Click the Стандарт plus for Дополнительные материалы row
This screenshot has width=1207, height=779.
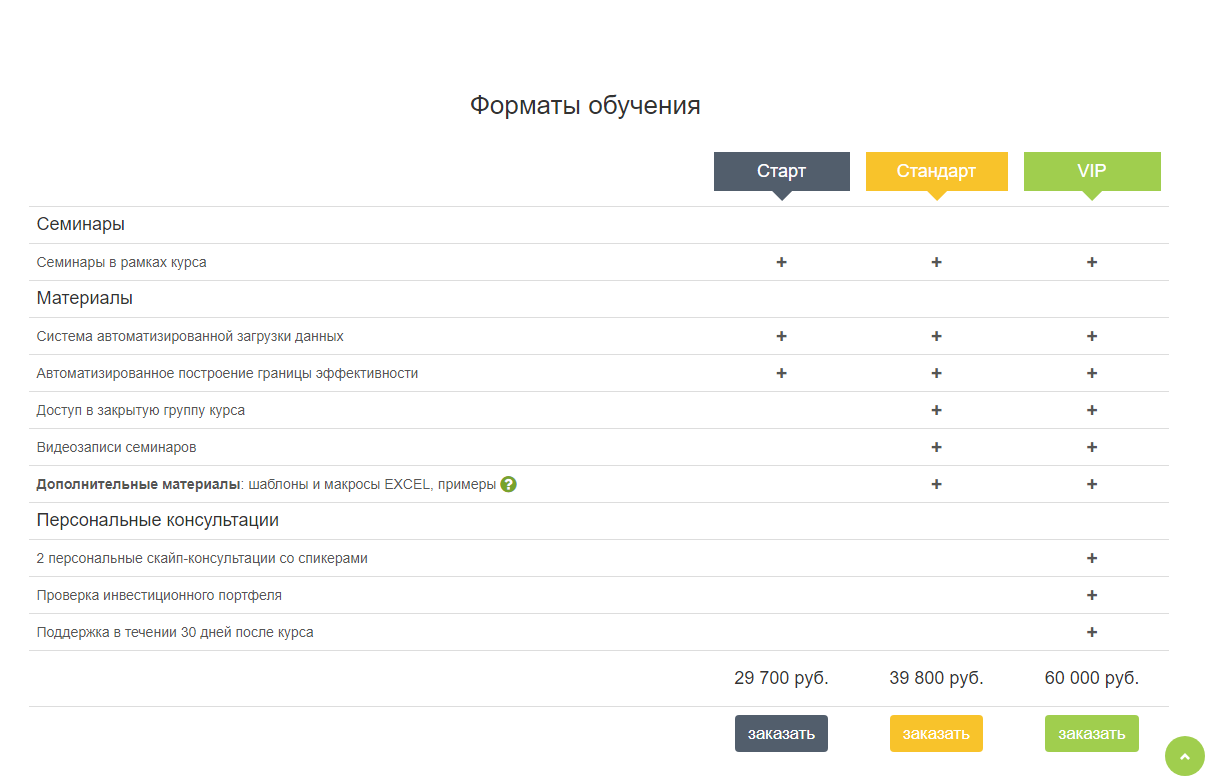936,484
